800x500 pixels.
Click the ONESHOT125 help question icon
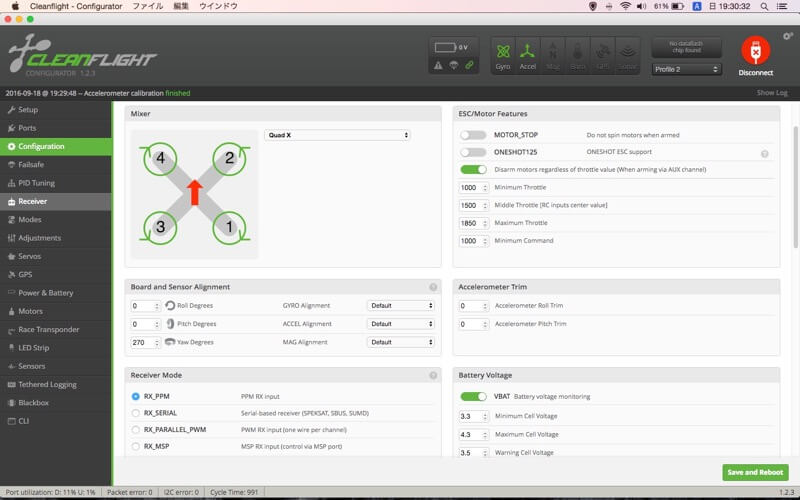pyautogui.click(x=764, y=154)
